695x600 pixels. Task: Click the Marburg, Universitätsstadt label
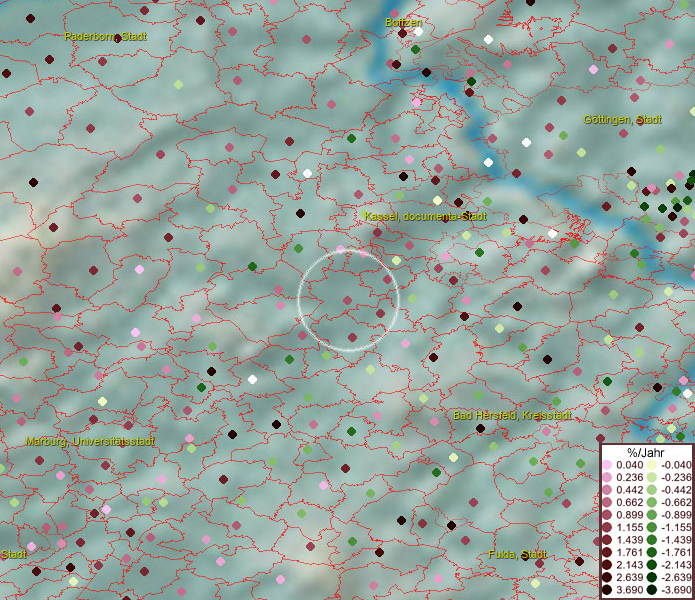click(x=90, y=441)
